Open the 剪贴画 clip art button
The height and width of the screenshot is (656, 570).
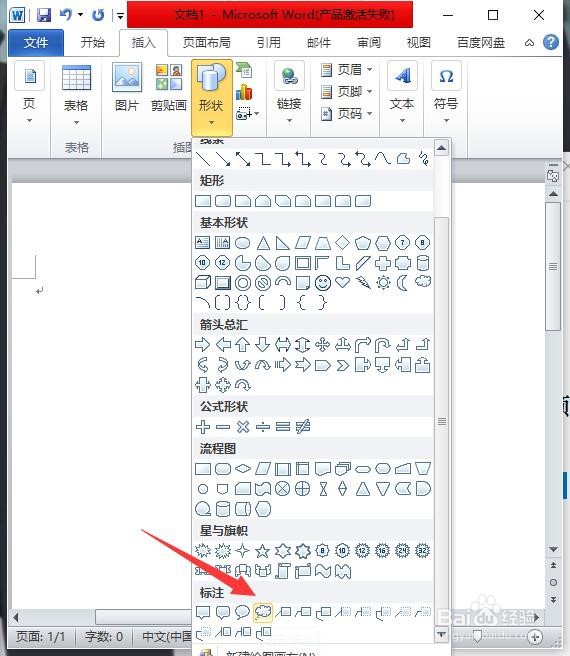click(169, 87)
